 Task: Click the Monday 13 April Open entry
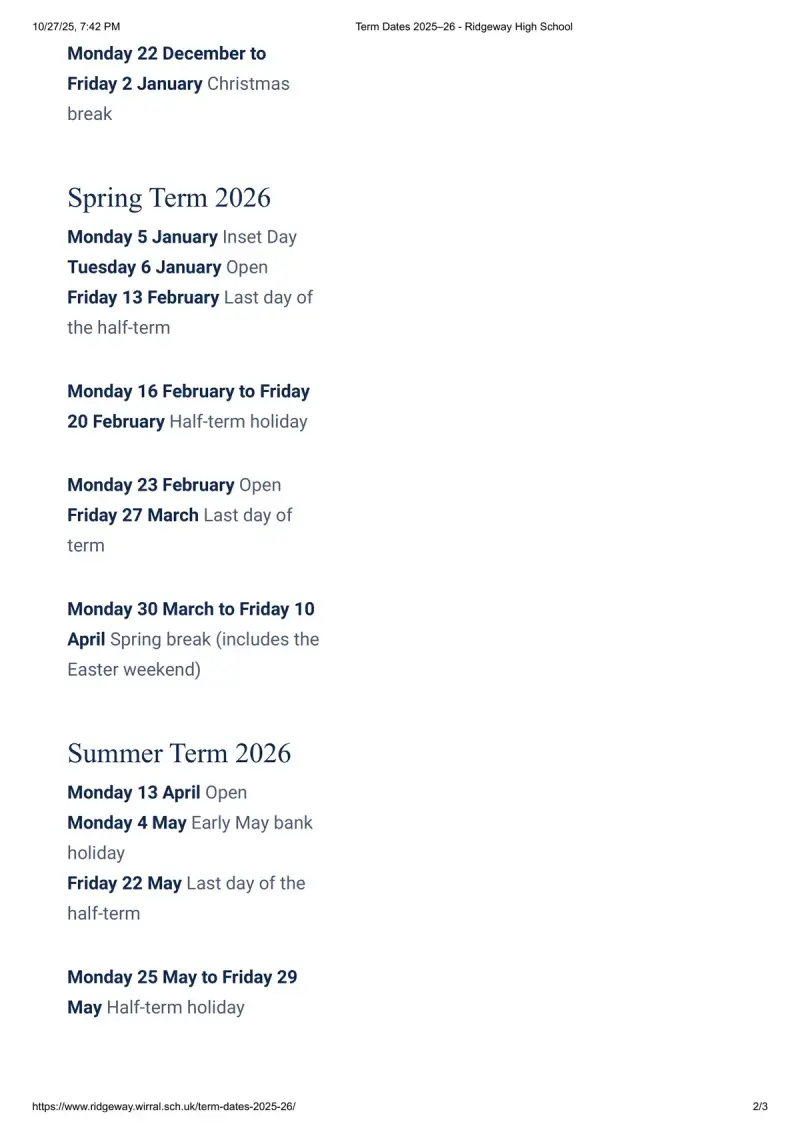point(157,792)
